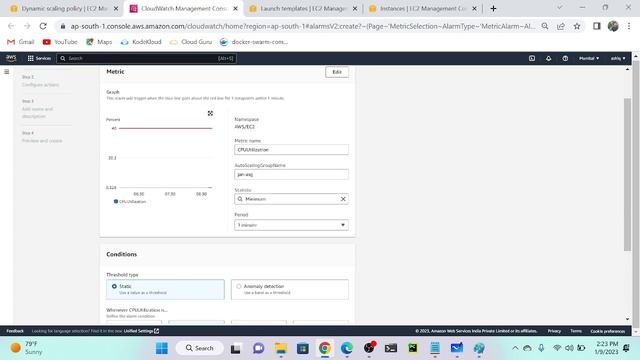Screen dimensions: 640x360
Task: Open Task View on taskbar
Action: pyautogui.click(x=236, y=348)
